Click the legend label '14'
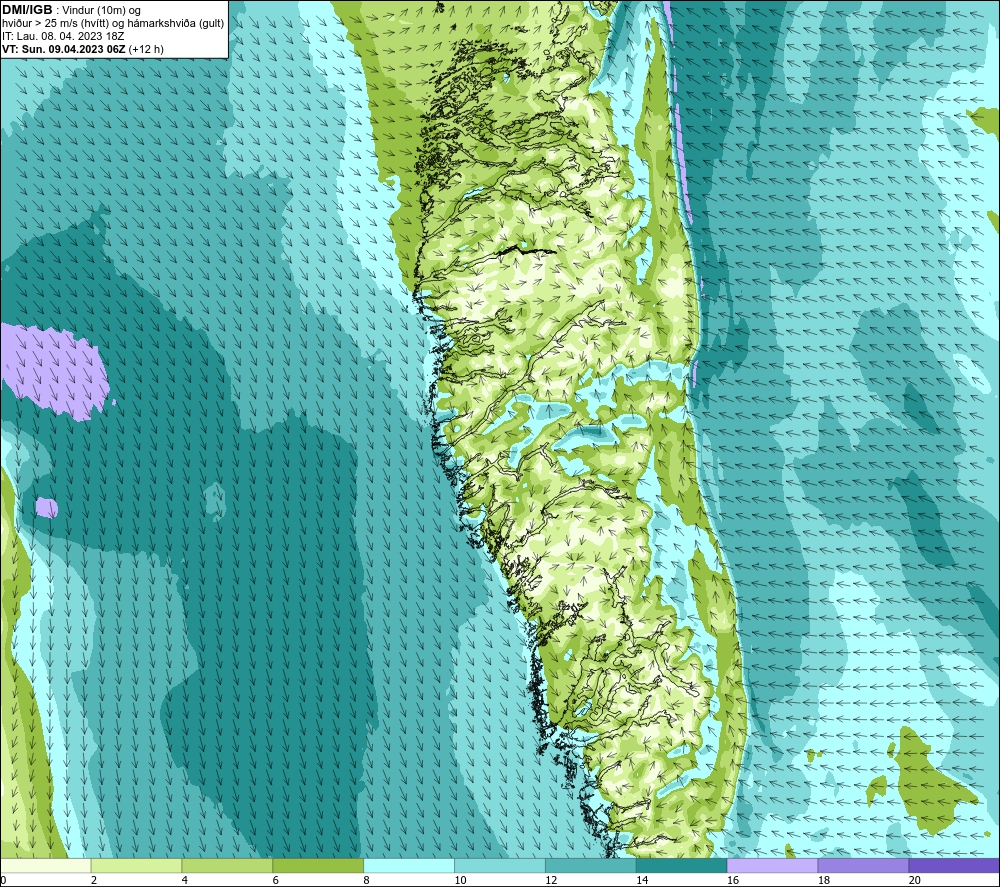The height and width of the screenshot is (887, 1000). pyautogui.click(x=642, y=880)
